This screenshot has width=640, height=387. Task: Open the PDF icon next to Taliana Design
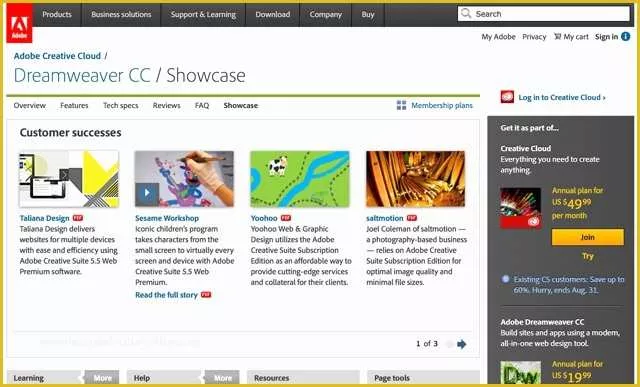[78, 218]
